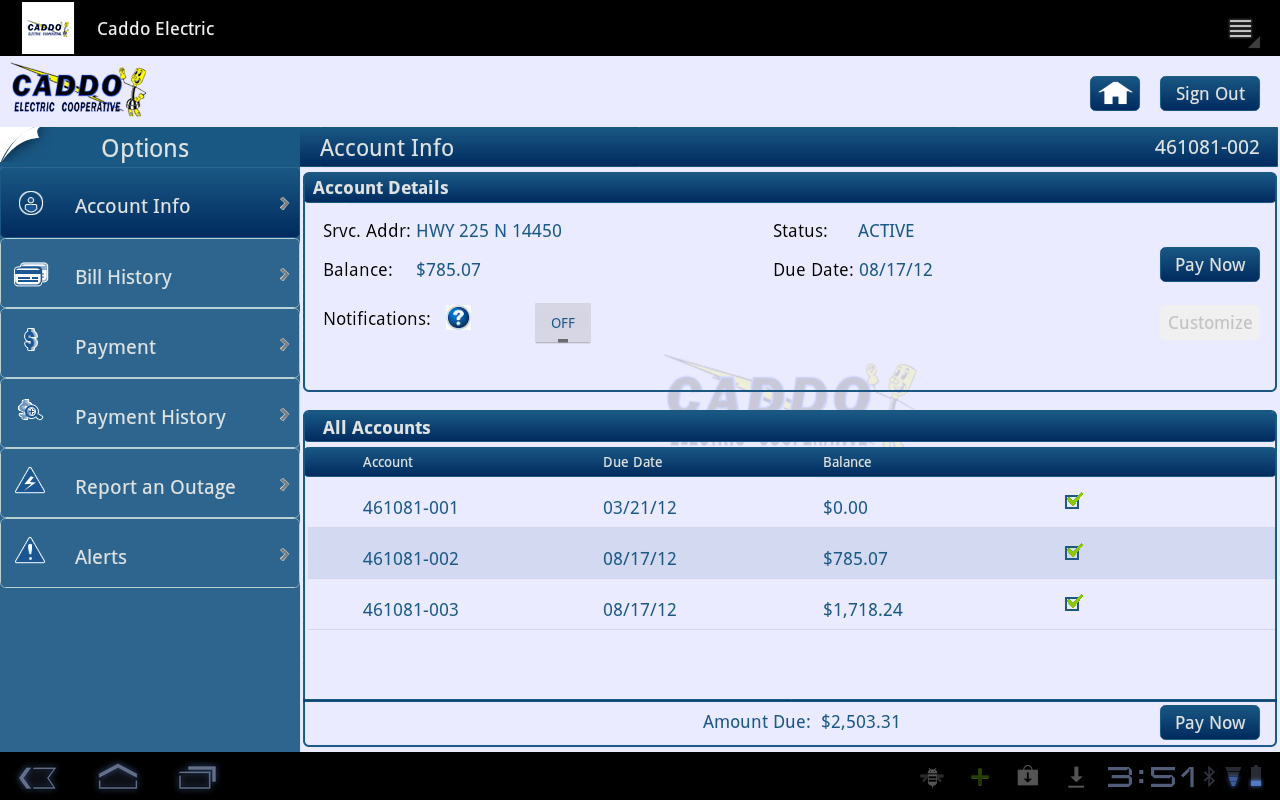Tap the Android Home navigation icon
This screenshot has width=1280, height=800.
tap(117, 777)
